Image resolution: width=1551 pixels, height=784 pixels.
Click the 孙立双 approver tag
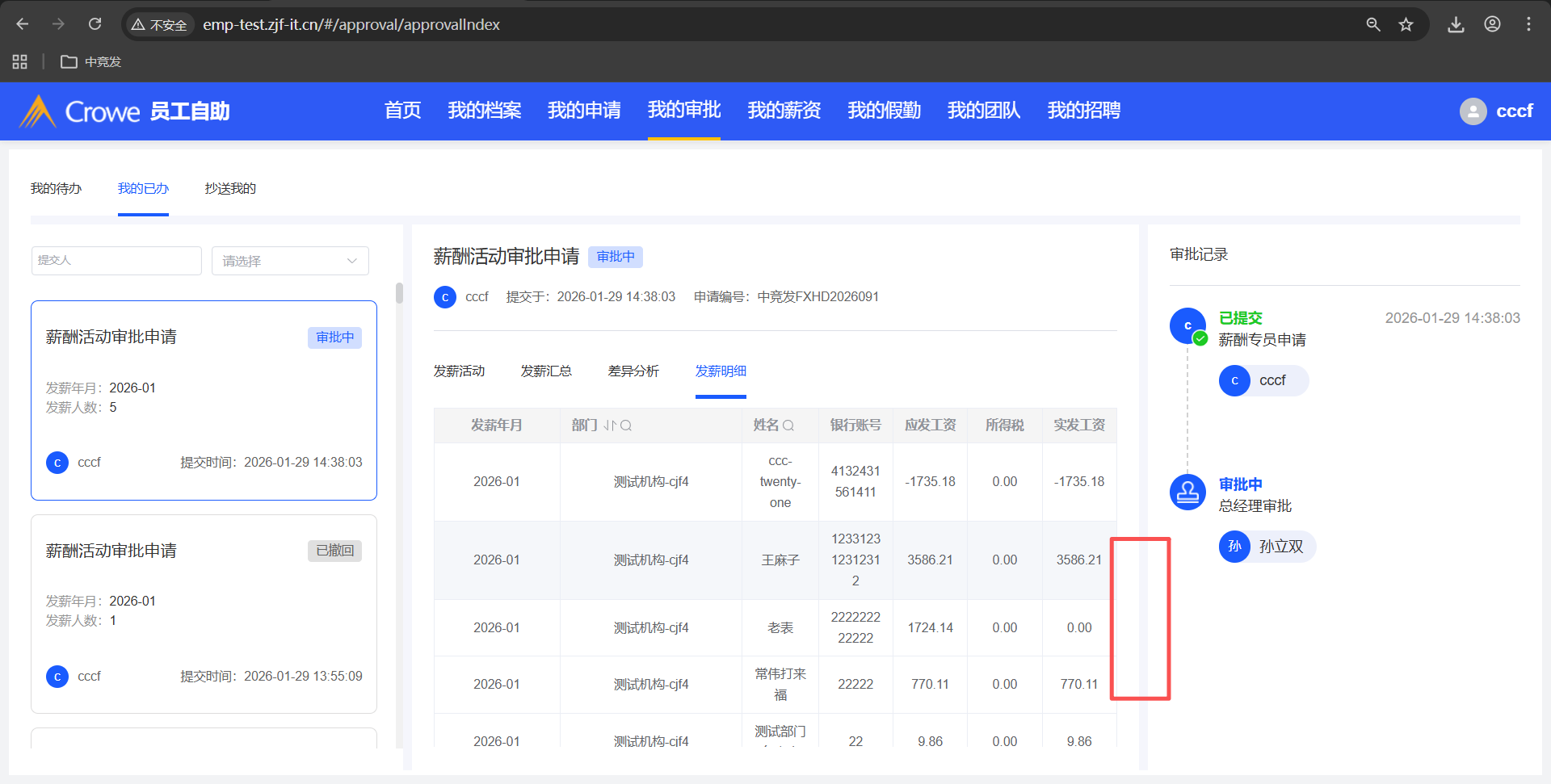pyautogui.click(x=1267, y=547)
